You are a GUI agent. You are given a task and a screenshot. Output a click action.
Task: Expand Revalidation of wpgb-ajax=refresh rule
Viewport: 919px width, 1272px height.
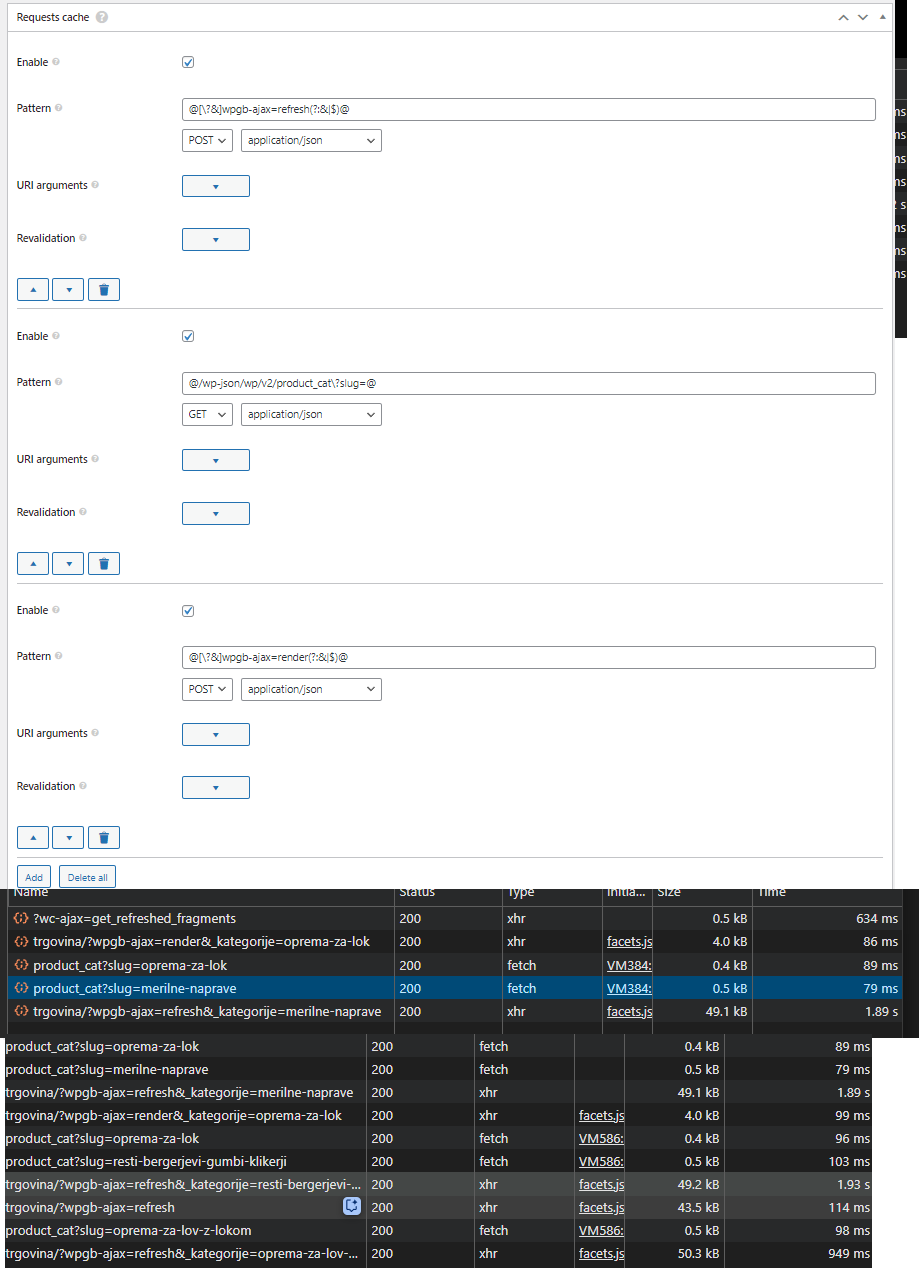216,240
